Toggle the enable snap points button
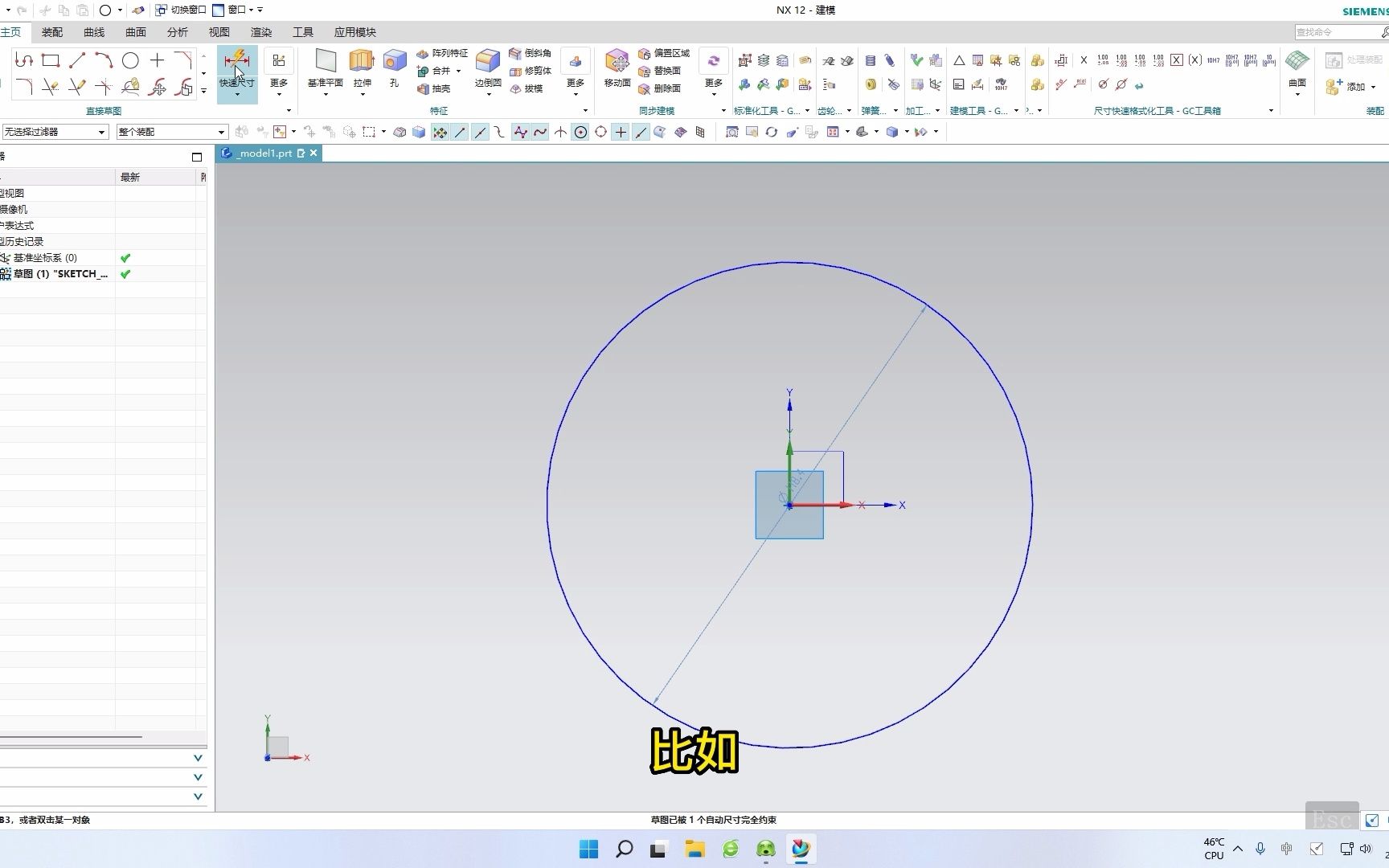 440,132
